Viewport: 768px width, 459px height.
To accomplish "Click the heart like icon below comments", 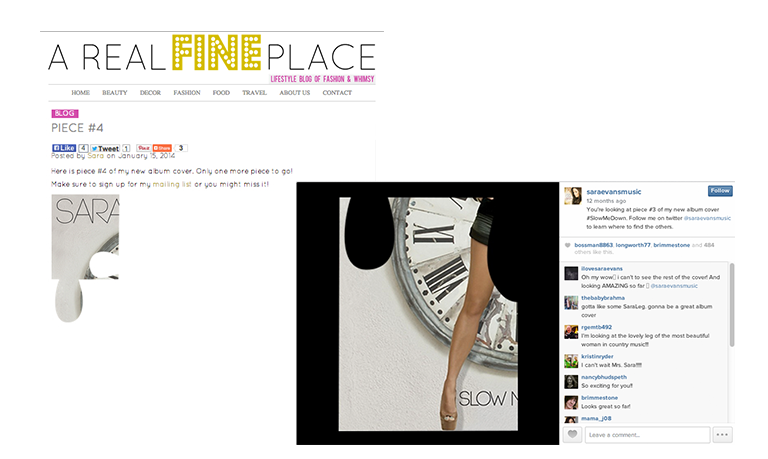I will [572, 435].
